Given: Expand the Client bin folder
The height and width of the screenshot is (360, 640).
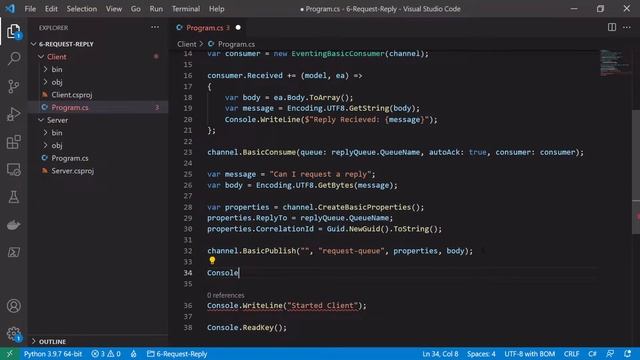Looking at the screenshot, I should point(98,69).
